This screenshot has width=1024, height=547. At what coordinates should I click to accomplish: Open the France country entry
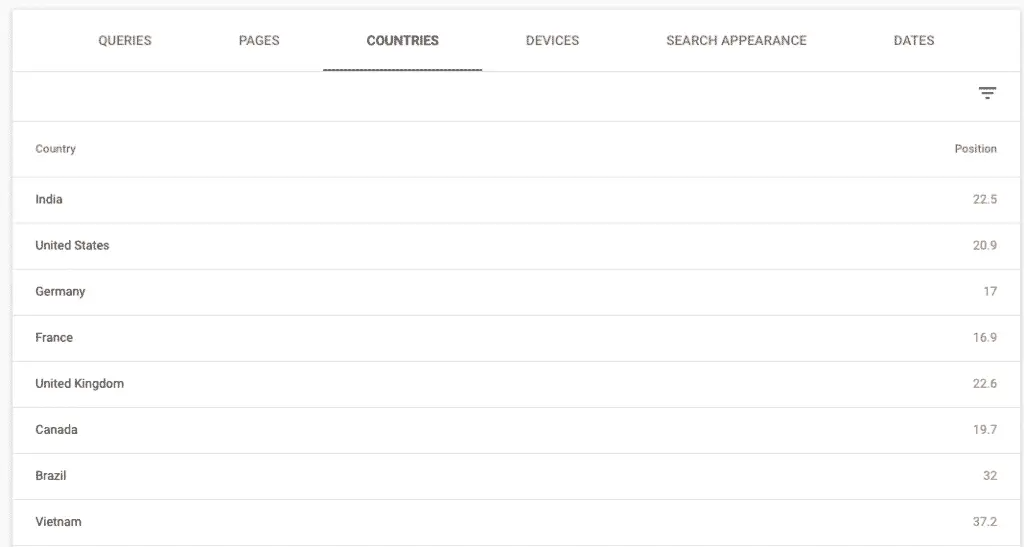[x=54, y=338]
